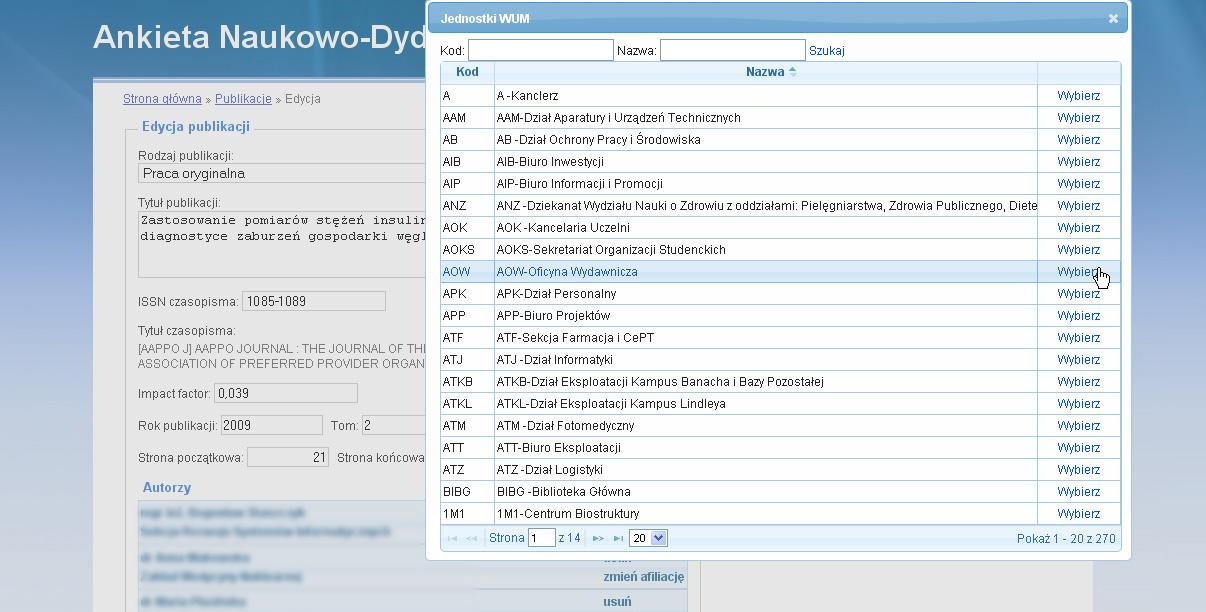This screenshot has height=612, width=1206.
Task: Edit the Strona page number field
Action: pyautogui.click(x=541, y=538)
